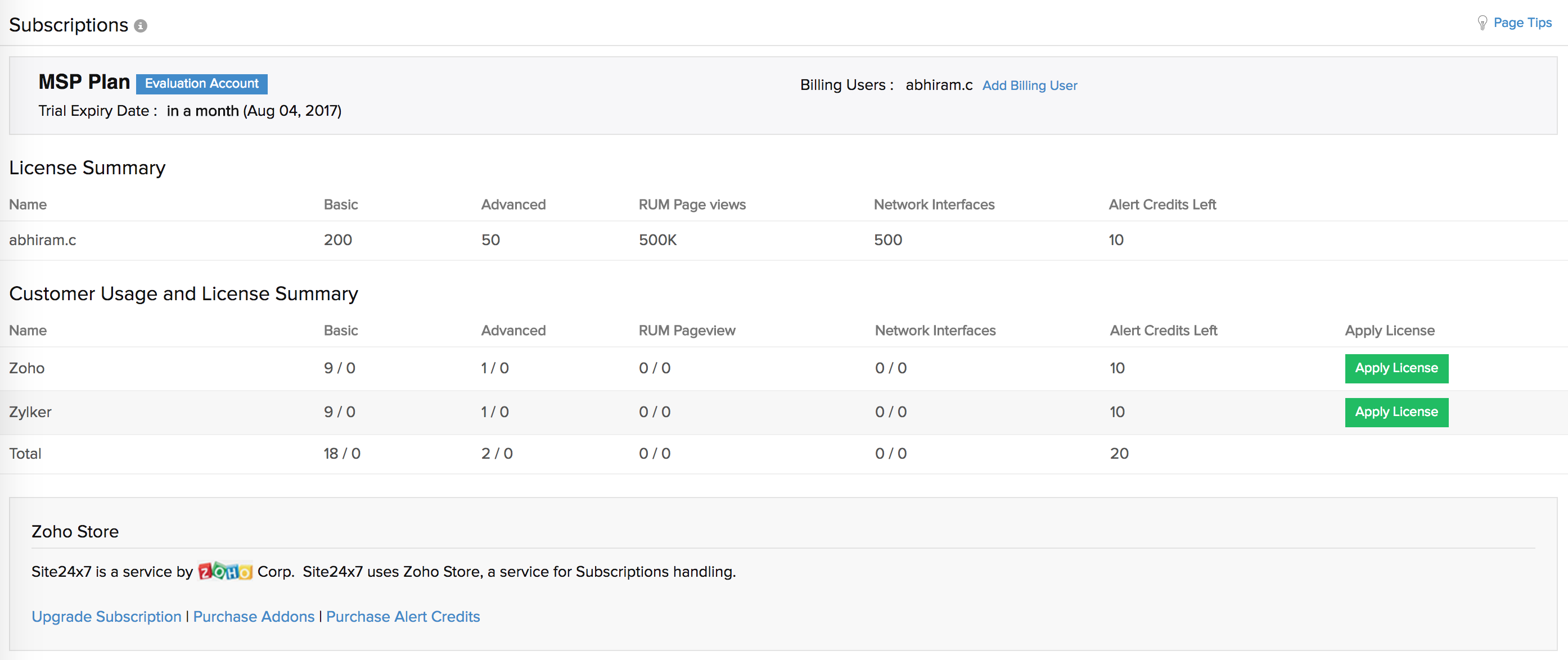Click the 500K RUM Page views value
This screenshot has height=660, width=1568.
(x=657, y=239)
